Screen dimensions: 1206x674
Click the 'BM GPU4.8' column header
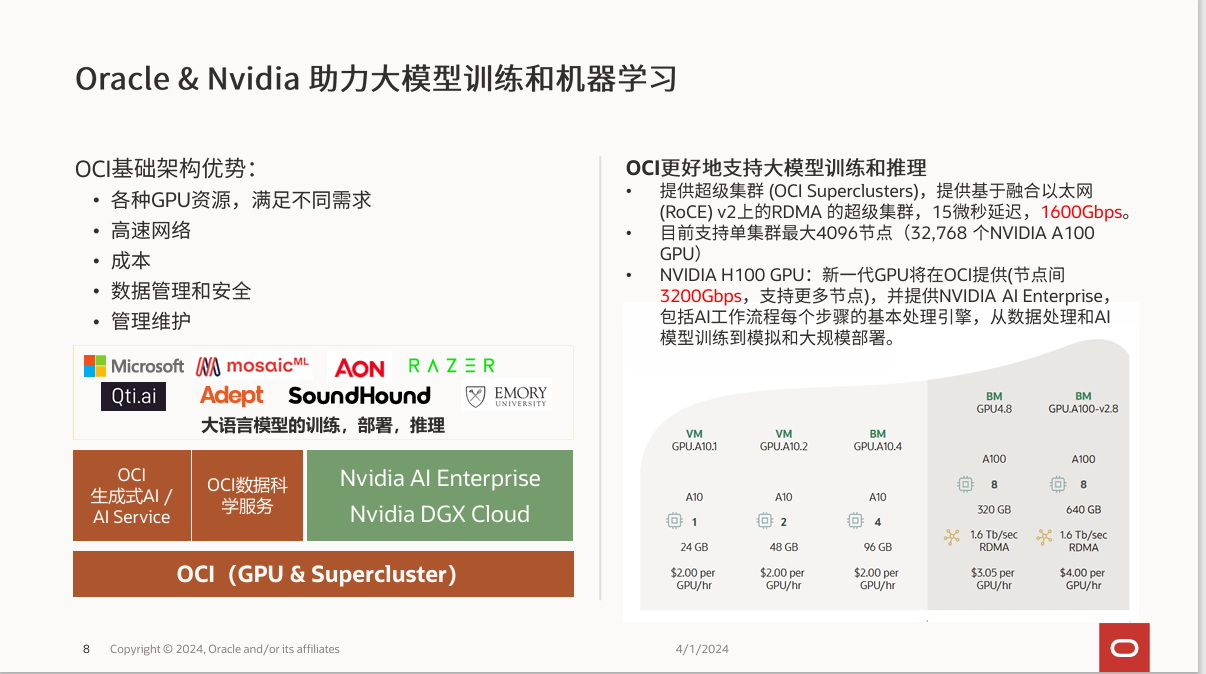pos(994,403)
